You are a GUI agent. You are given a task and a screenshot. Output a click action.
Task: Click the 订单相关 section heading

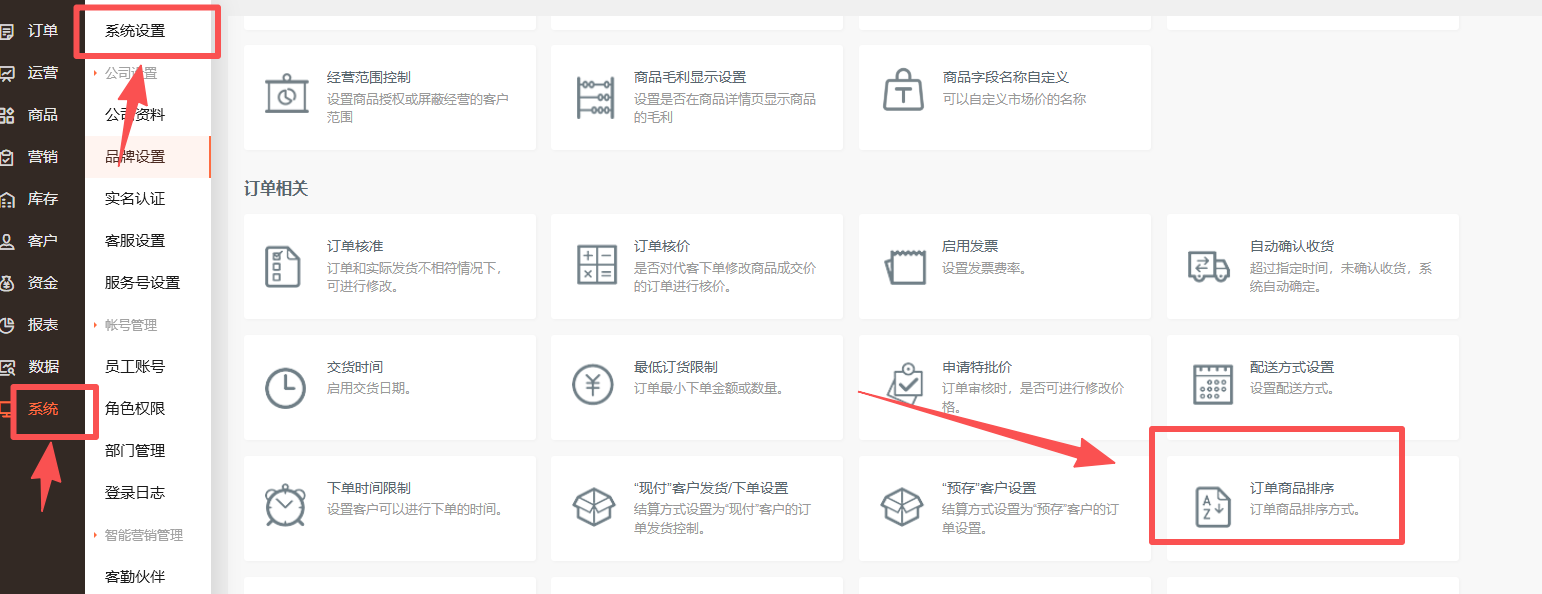[x=276, y=189]
